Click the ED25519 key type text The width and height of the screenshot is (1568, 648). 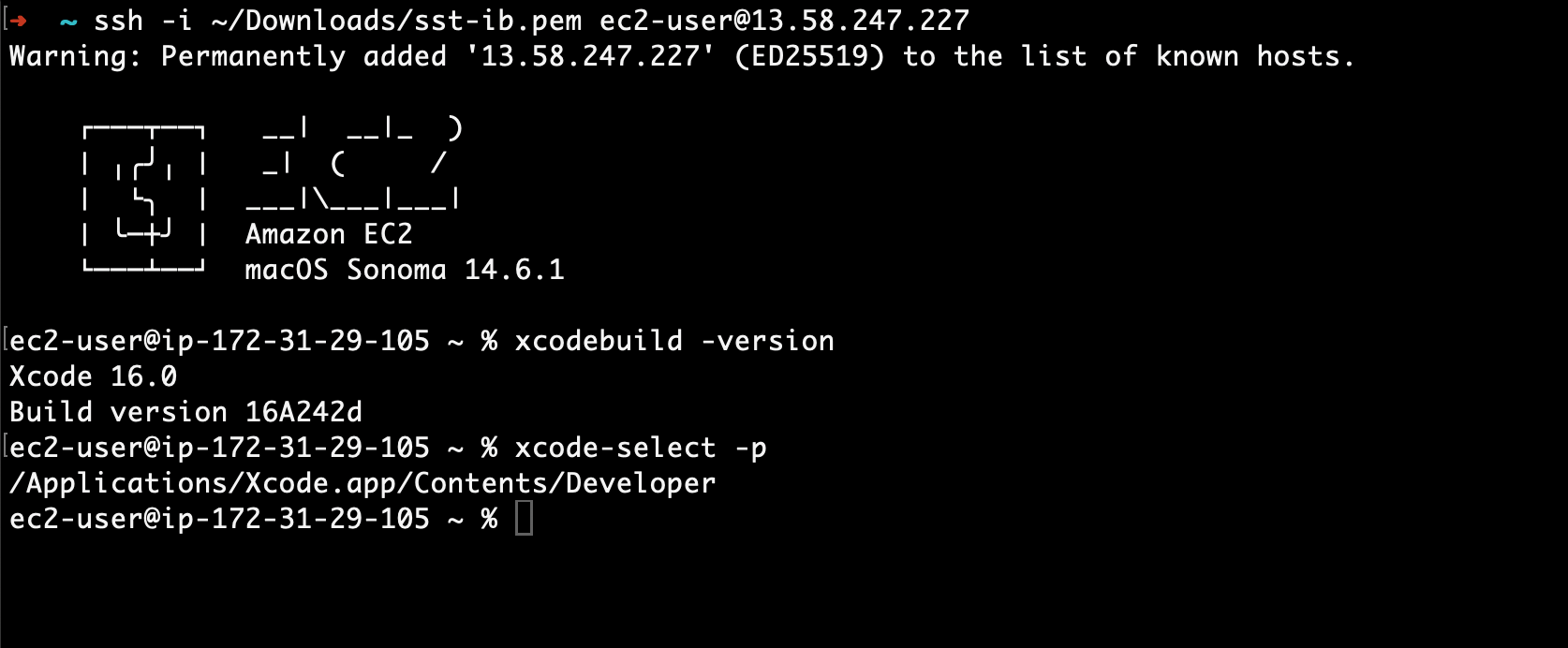(810, 56)
